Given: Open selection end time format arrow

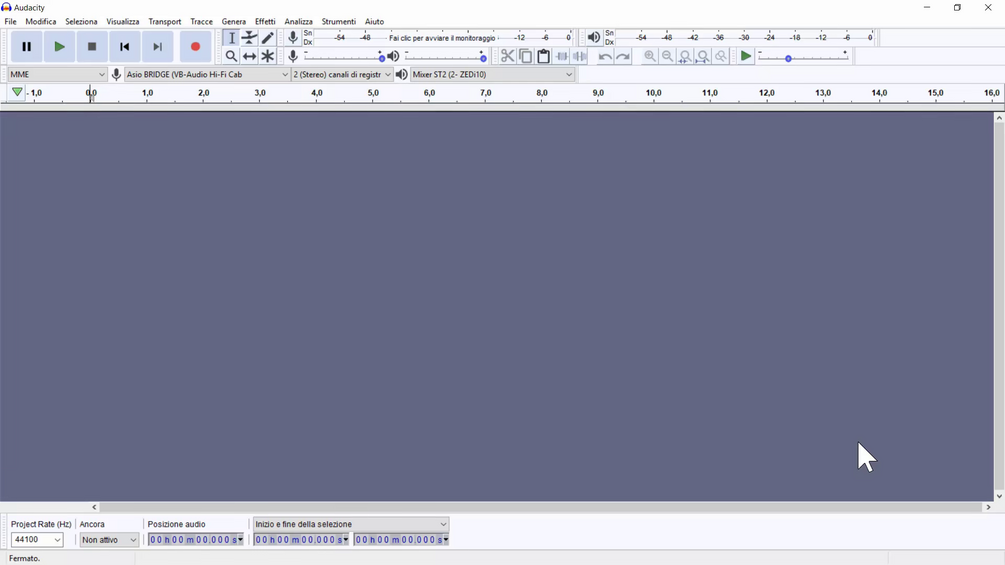Looking at the screenshot, I should pyautogui.click(x=445, y=540).
